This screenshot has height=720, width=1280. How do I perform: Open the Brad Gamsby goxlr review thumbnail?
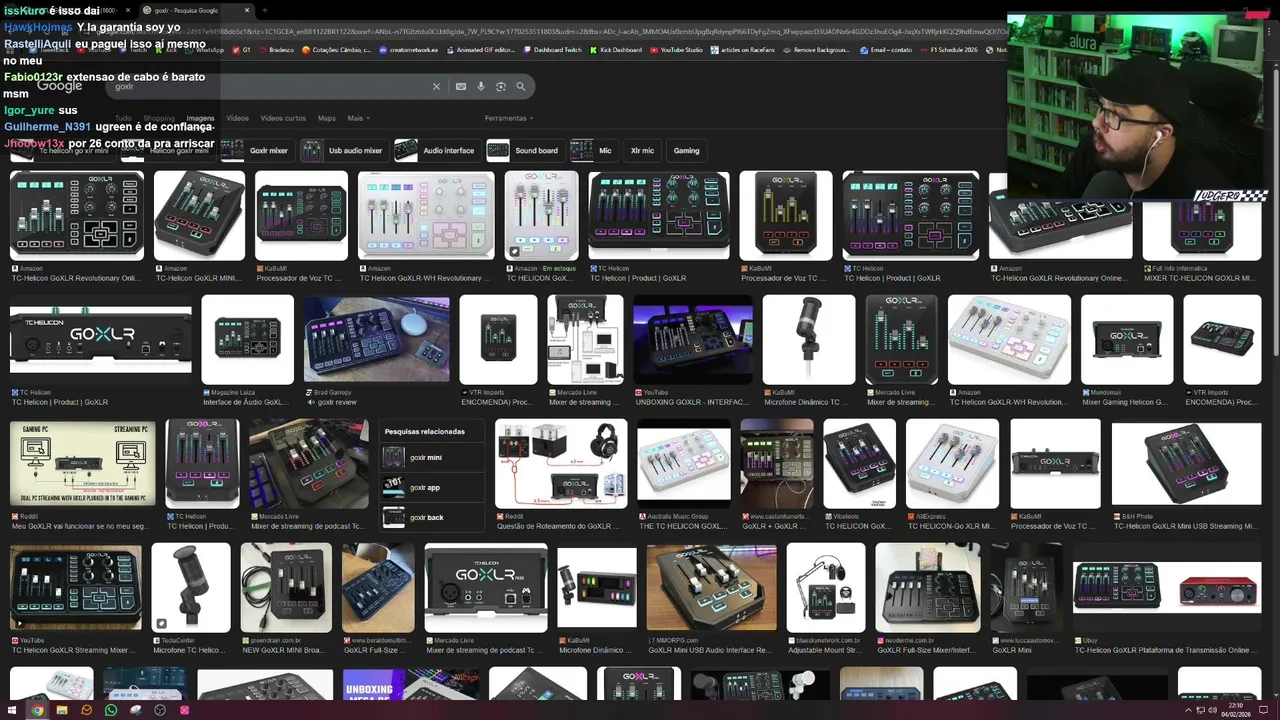(376, 339)
